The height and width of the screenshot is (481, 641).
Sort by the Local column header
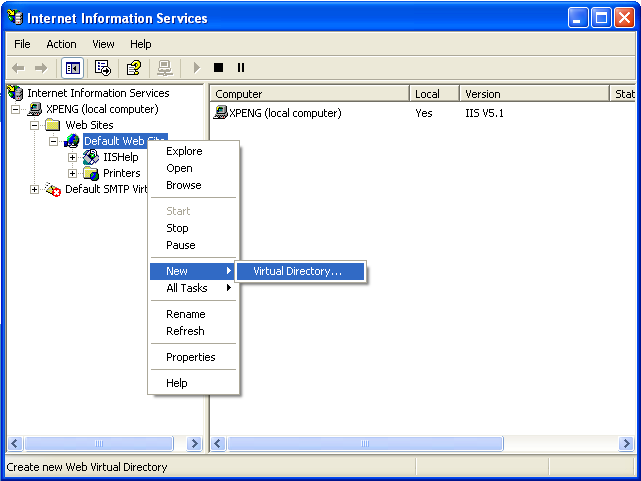pos(435,94)
